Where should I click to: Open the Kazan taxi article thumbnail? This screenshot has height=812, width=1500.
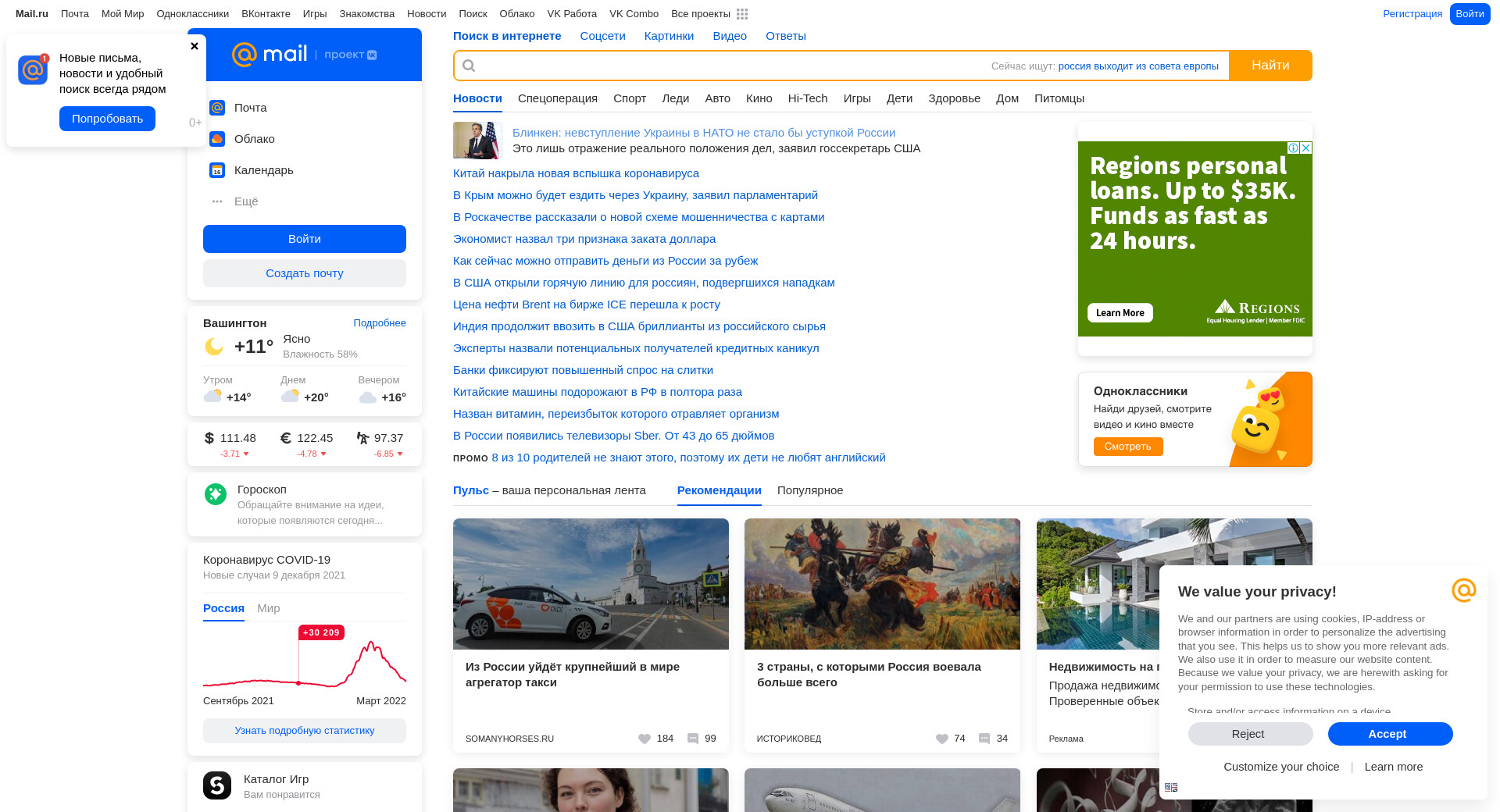(591, 584)
